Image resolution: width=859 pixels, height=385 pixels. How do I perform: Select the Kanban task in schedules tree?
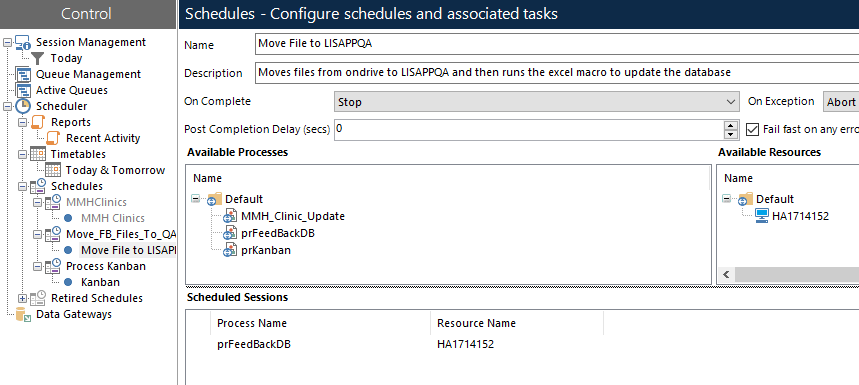(100, 283)
